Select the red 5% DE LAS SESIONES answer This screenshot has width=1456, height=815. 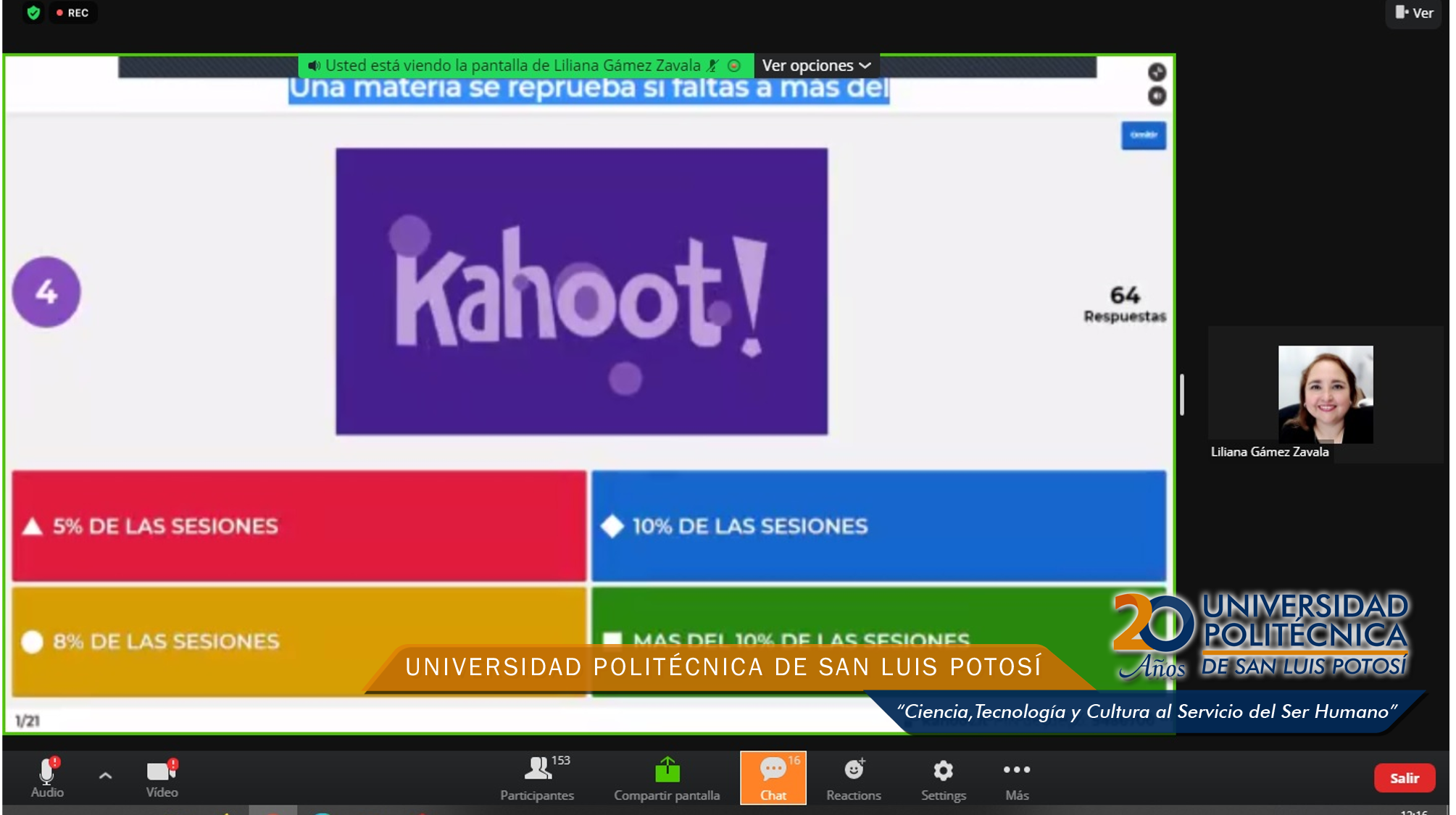(x=299, y=526)
